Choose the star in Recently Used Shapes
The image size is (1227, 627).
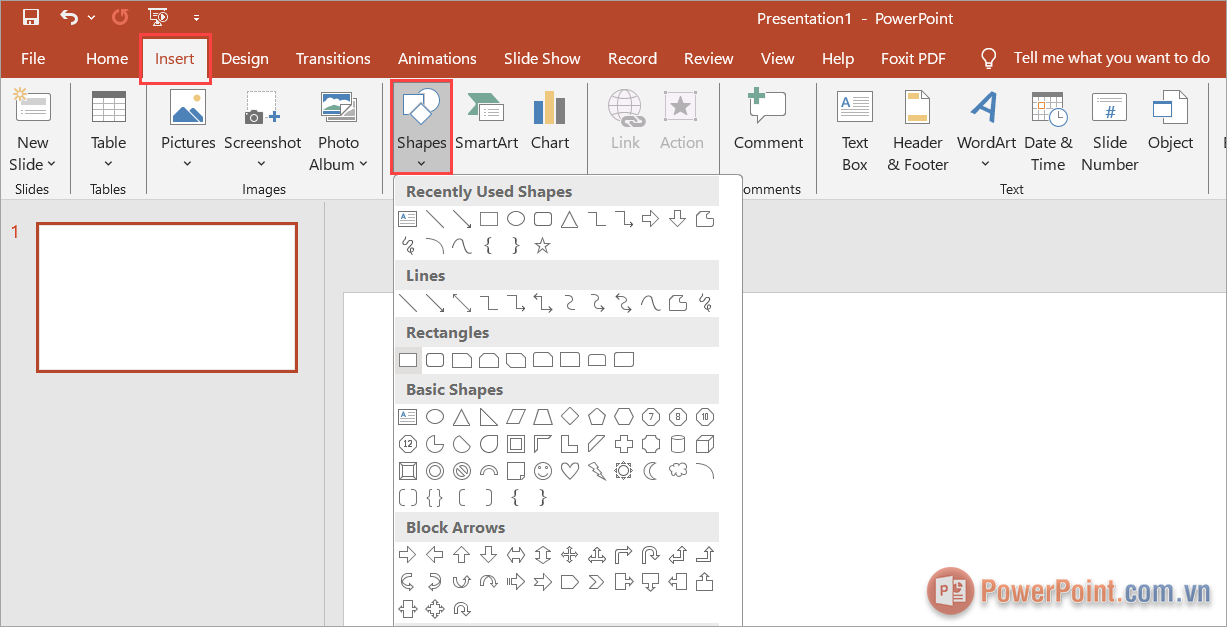[542, 246]
